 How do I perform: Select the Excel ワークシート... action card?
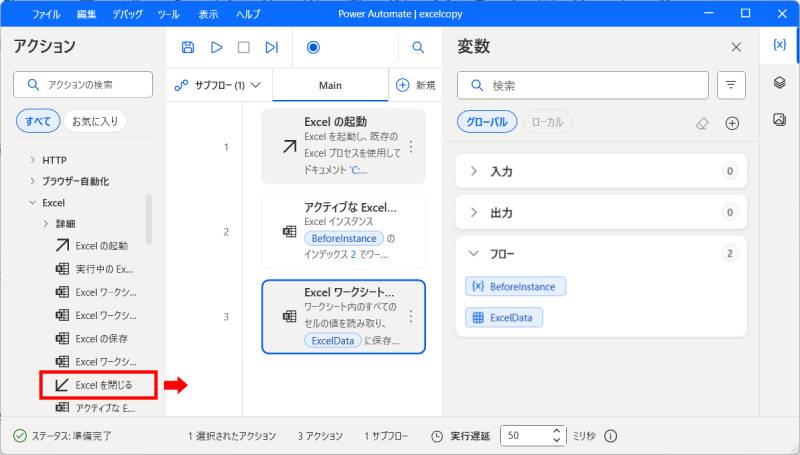343,317
